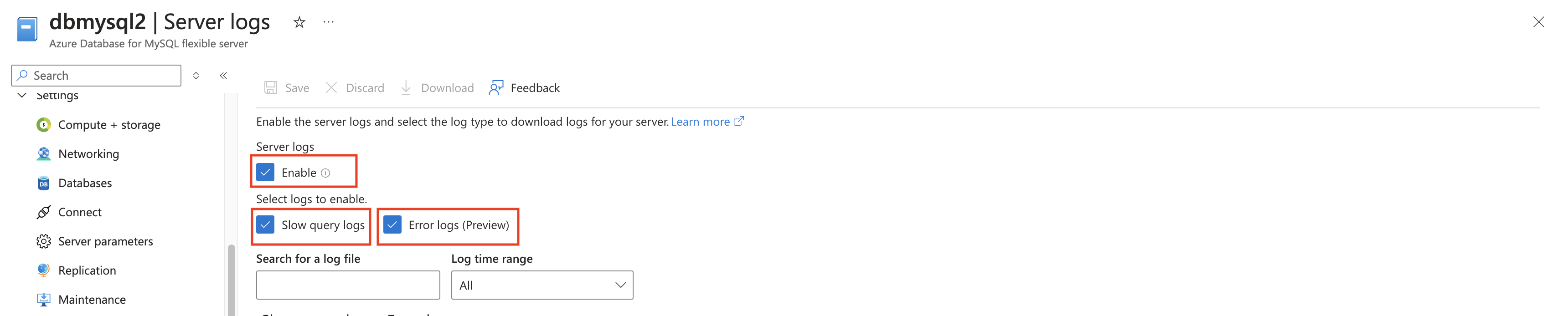Click inside the log file search field
1568x316 pixels.
tap(348, 285)
